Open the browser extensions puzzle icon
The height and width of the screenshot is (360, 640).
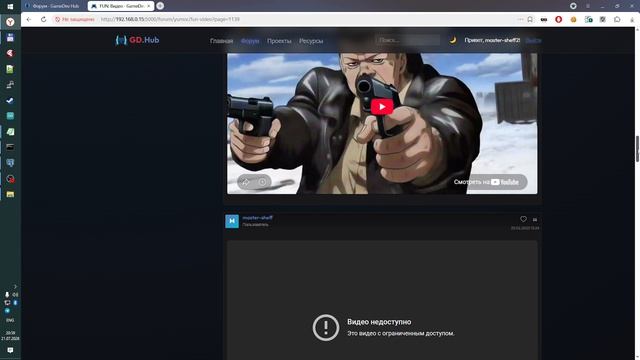point(617,19)
